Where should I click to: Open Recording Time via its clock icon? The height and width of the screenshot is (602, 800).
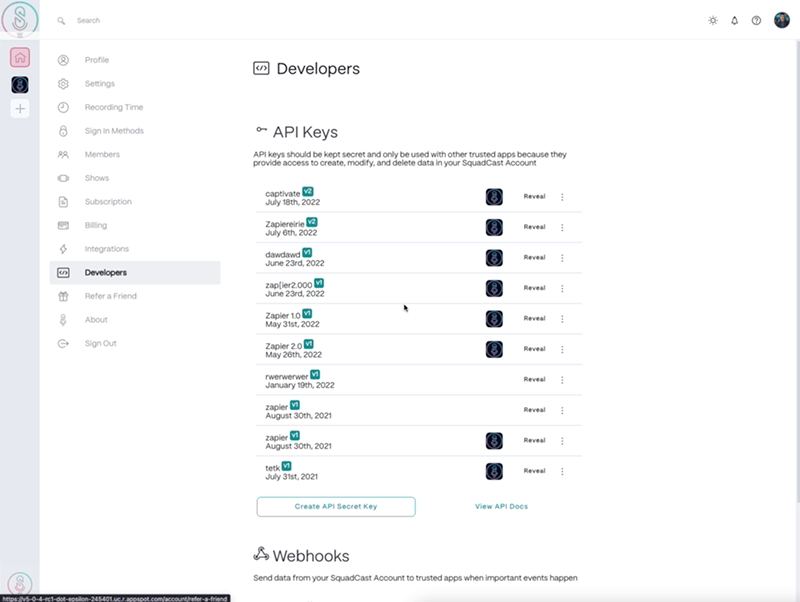tap(63, 107)
